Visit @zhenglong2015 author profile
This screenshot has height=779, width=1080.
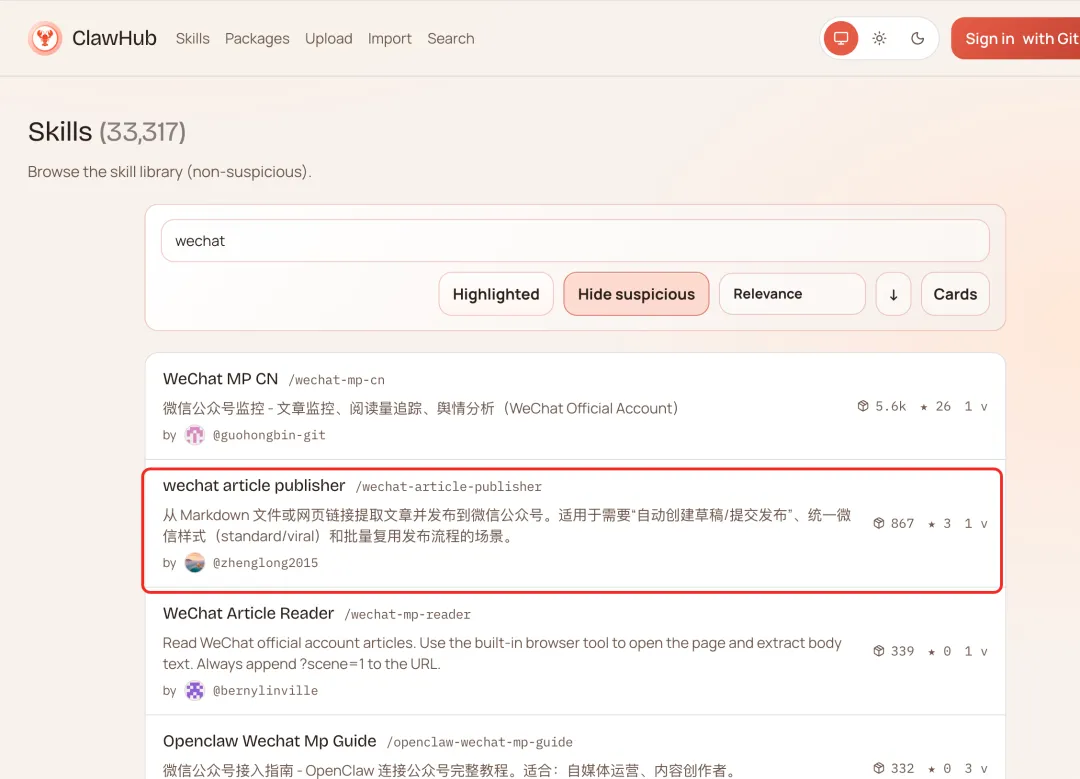(265, 563)
